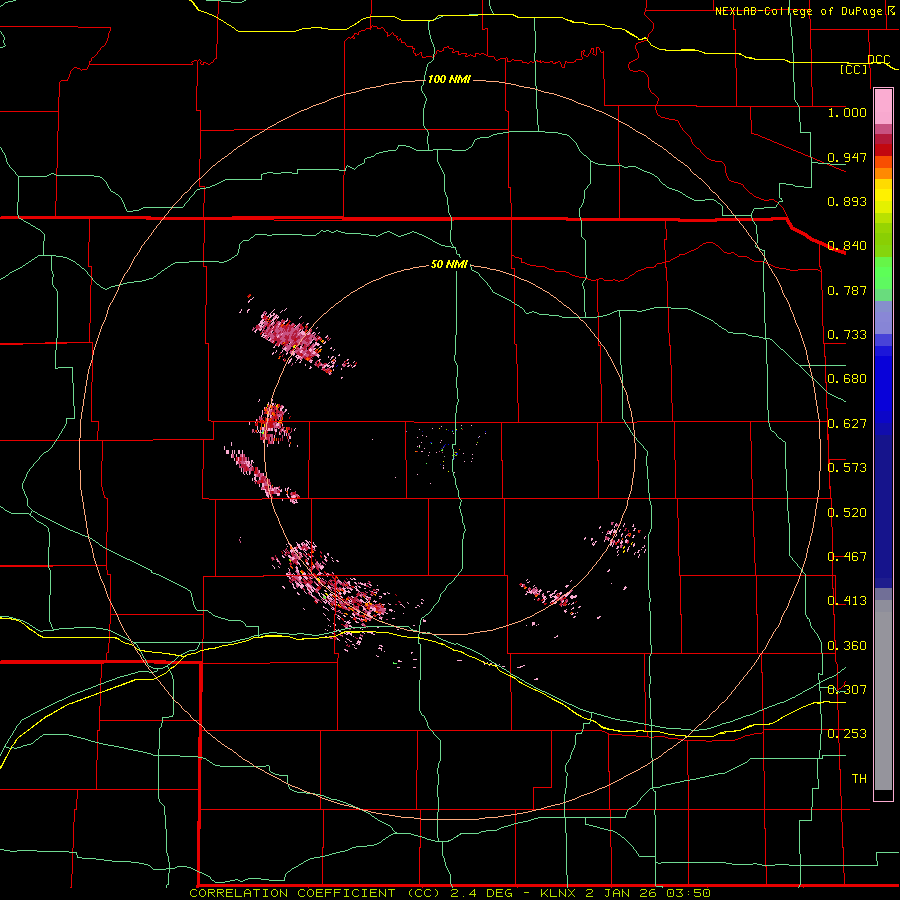Select the 1.000 legend value

coord(847,112)
